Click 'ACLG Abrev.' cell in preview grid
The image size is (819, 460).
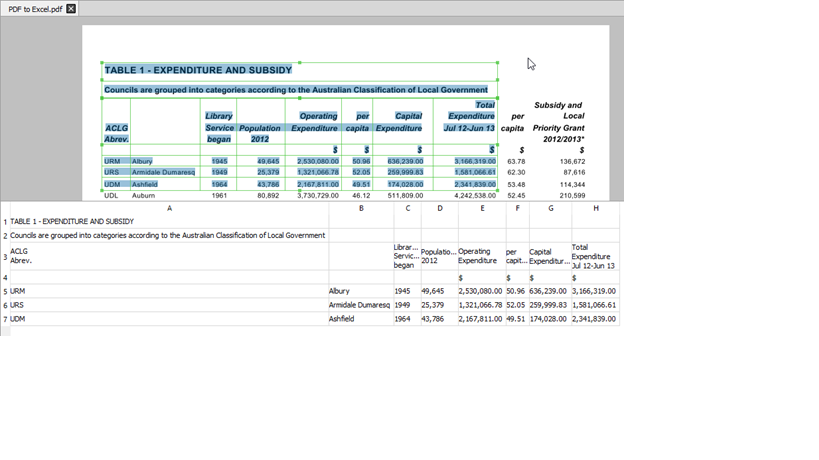[169, 256]
